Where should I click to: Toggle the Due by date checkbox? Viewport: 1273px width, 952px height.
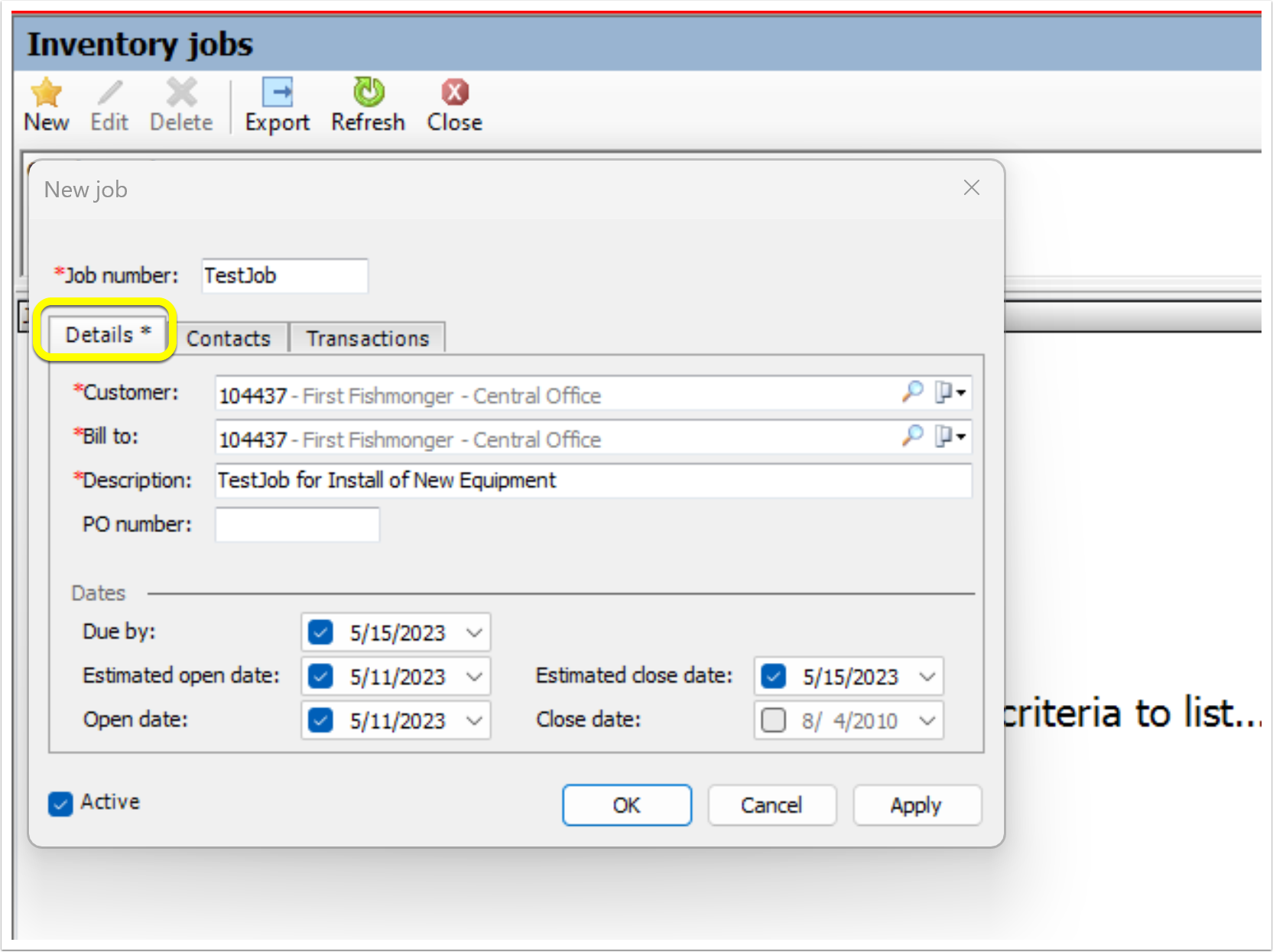click(x=320, y=632)
